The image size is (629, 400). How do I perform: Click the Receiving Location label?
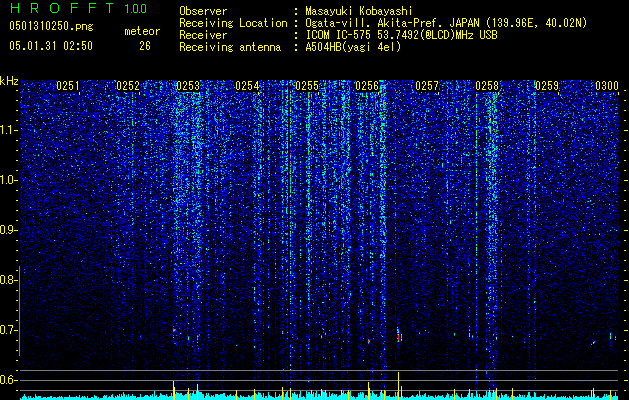click(233, 23)
